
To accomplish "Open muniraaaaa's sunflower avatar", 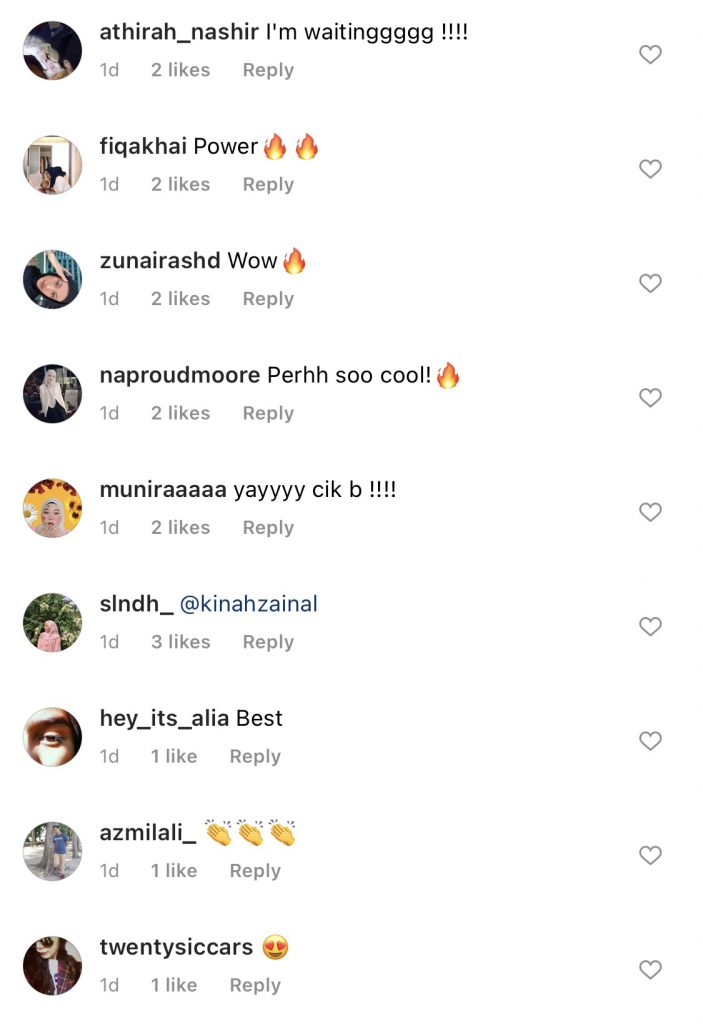I will (x=52, y=508).
